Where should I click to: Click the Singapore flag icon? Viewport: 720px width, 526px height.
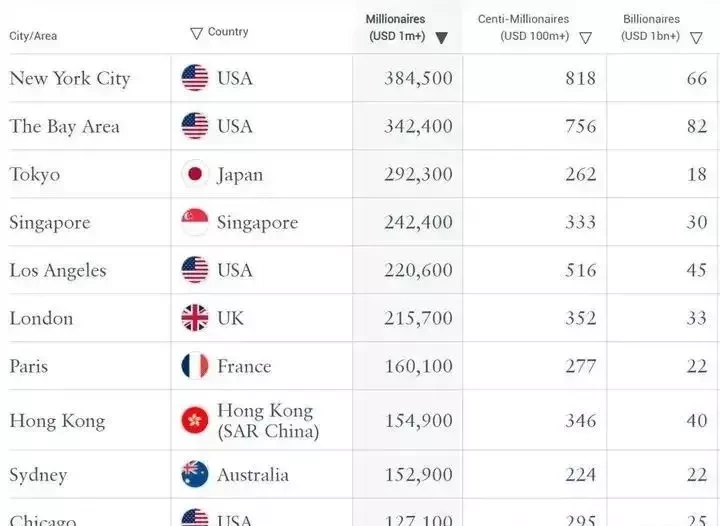click(195, 222)
